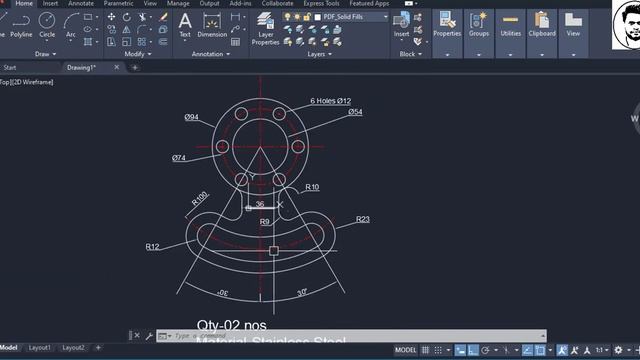
Task: Open the View panel dropdown
Action: 573,55
